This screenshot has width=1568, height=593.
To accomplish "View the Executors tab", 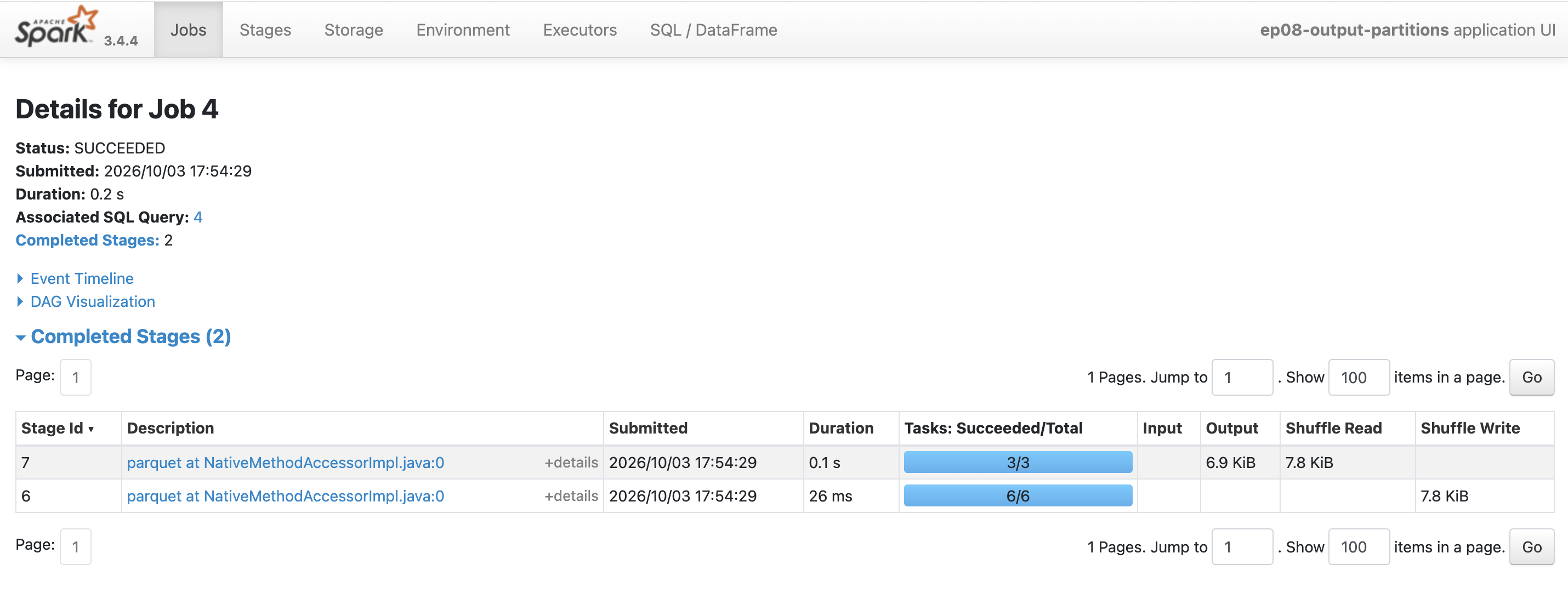I will pos(580,30).
